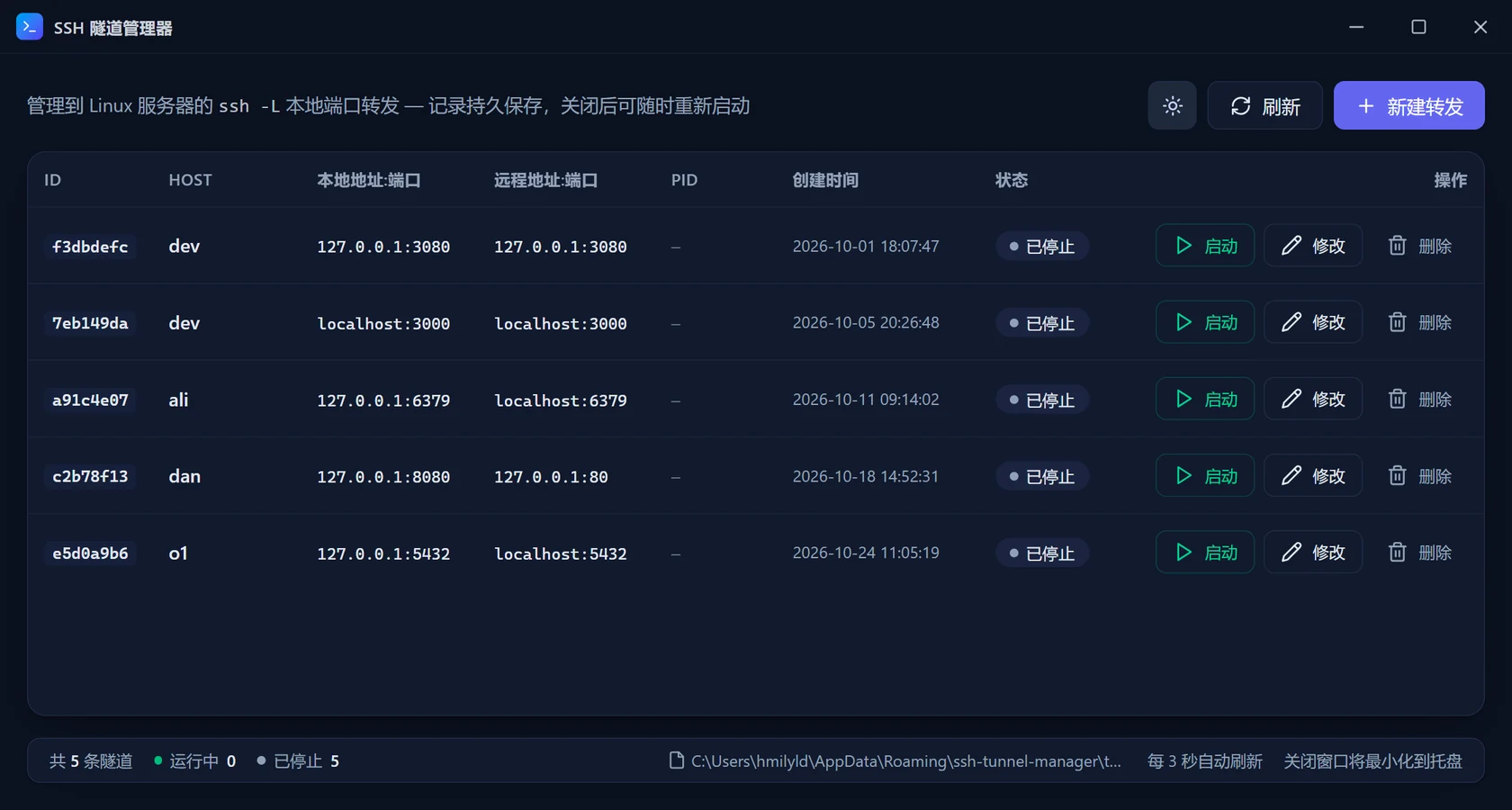Select the f3dbdefc ID cell
This screenshot has height=810, width=1512.
[x=90, y=247]
